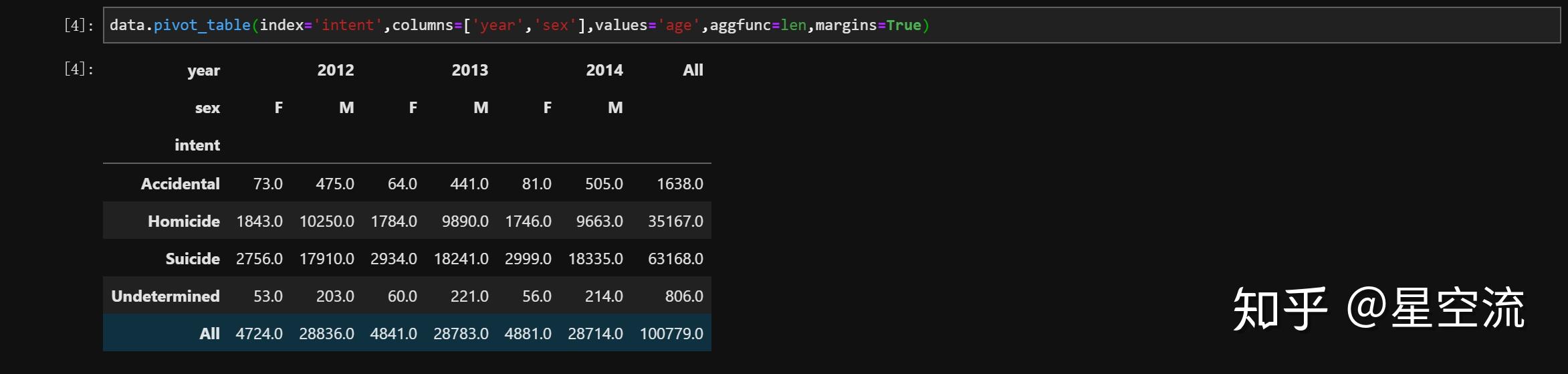Click the margins=True argument in code
Viewport: 1568px width, 374px height.
[868, 25]
